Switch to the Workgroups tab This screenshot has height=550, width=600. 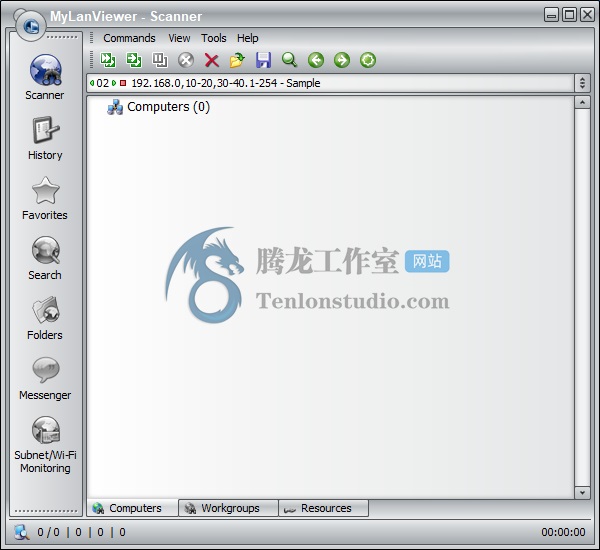tap(228, 508)
